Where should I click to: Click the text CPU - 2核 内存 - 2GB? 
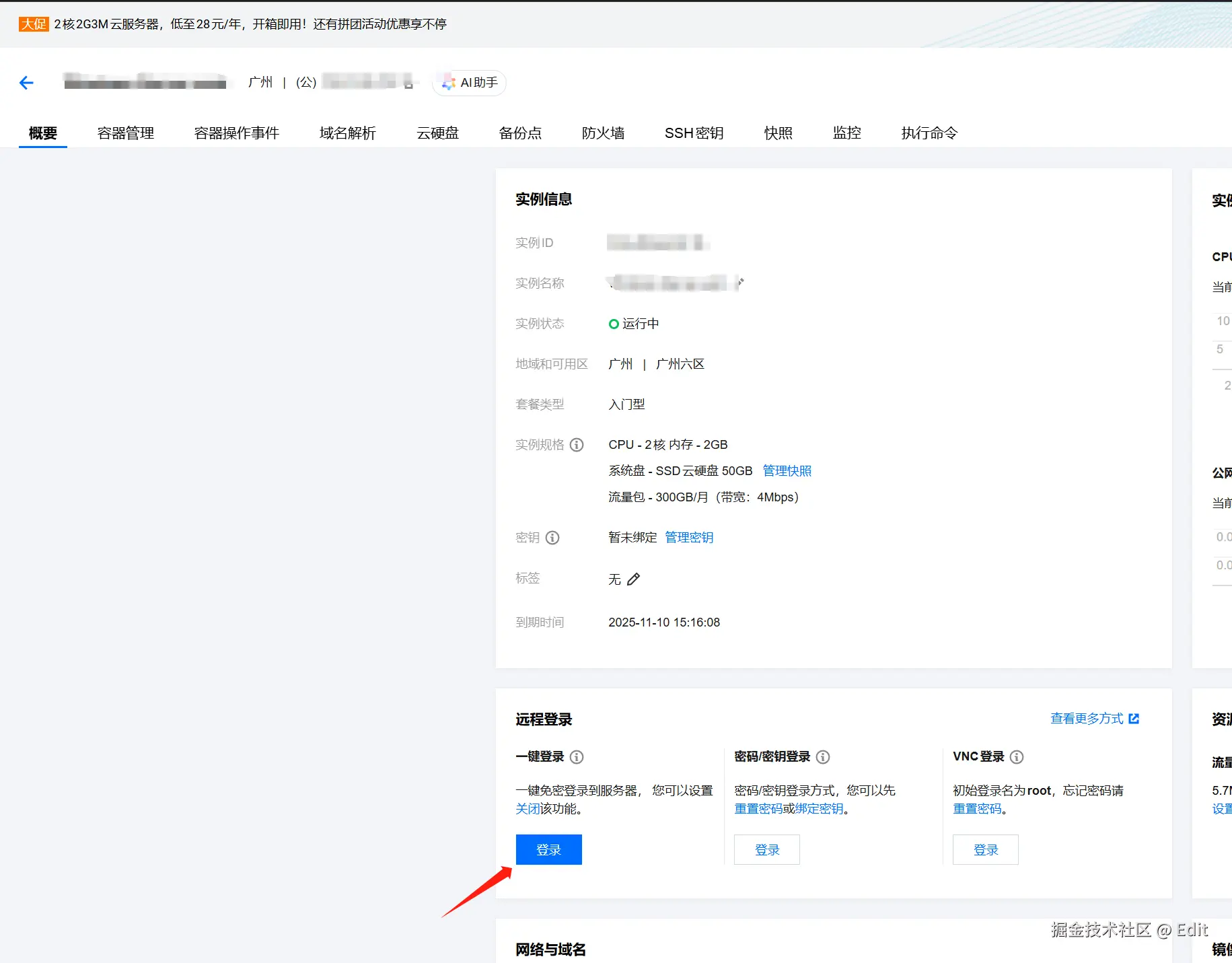tap(668, 445)
